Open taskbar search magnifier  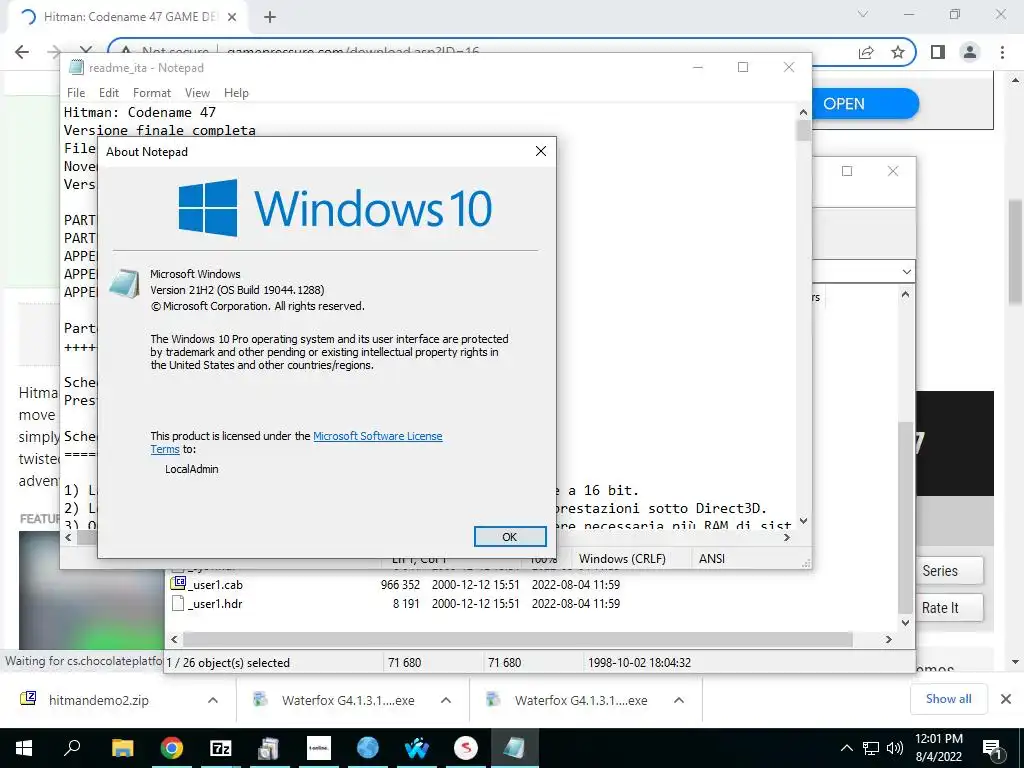coord(72,748)
